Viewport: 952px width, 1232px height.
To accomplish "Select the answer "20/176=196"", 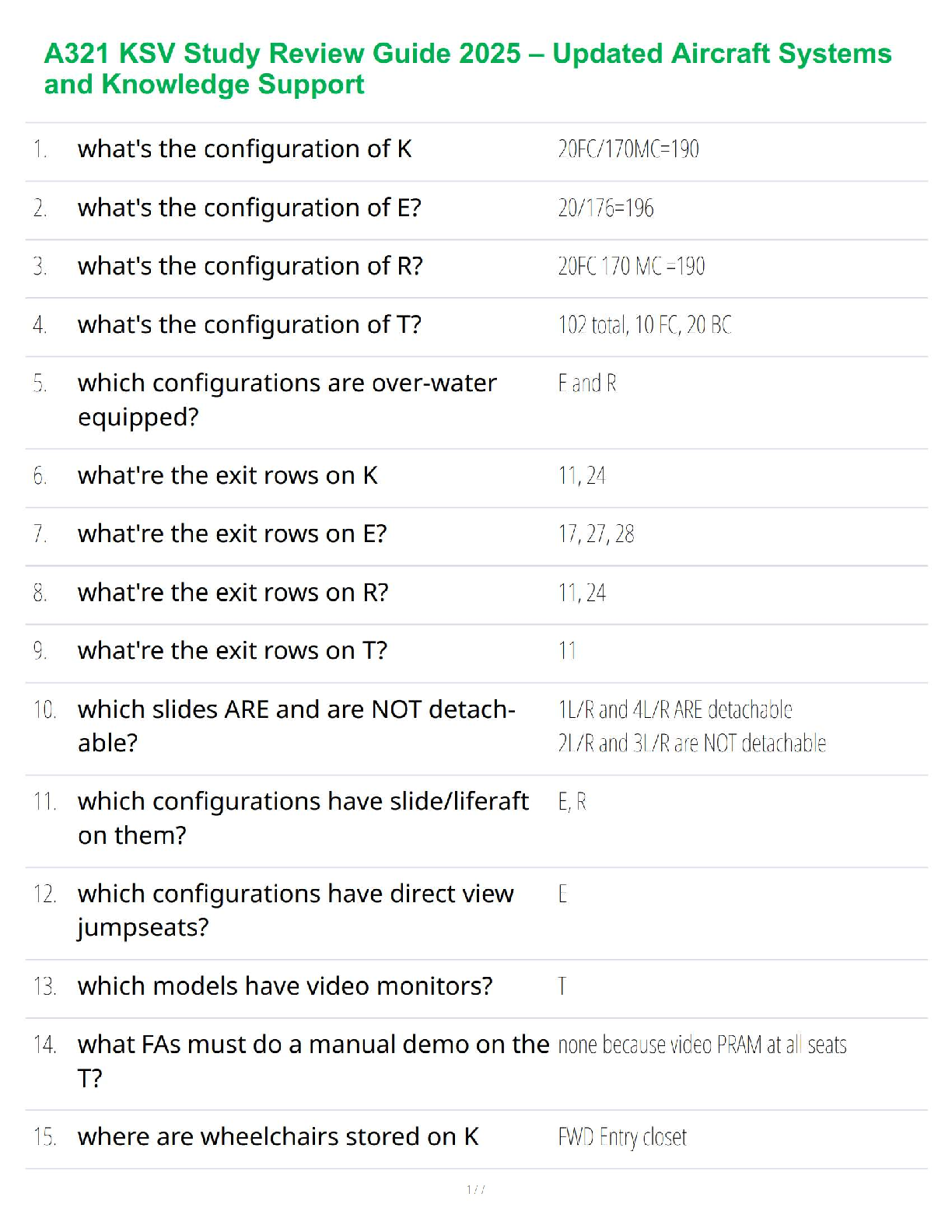I will (605, 208).
